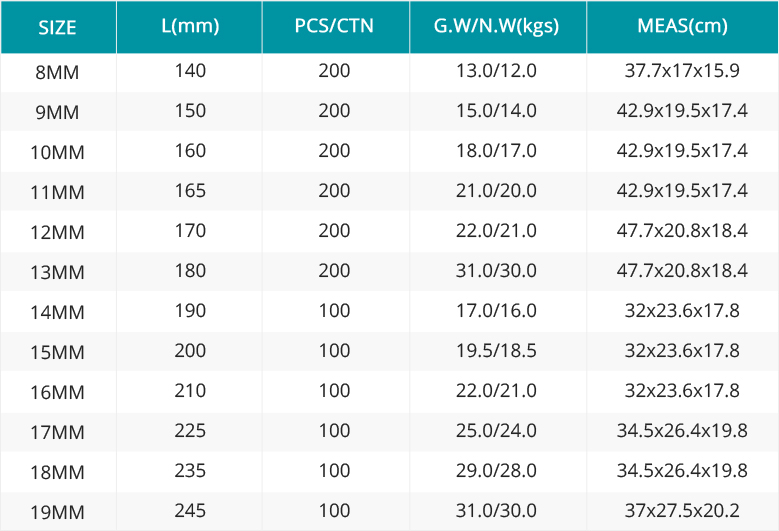This screenshot has height=531, width=779.
Task: Select length value 245
Action: 189,511
